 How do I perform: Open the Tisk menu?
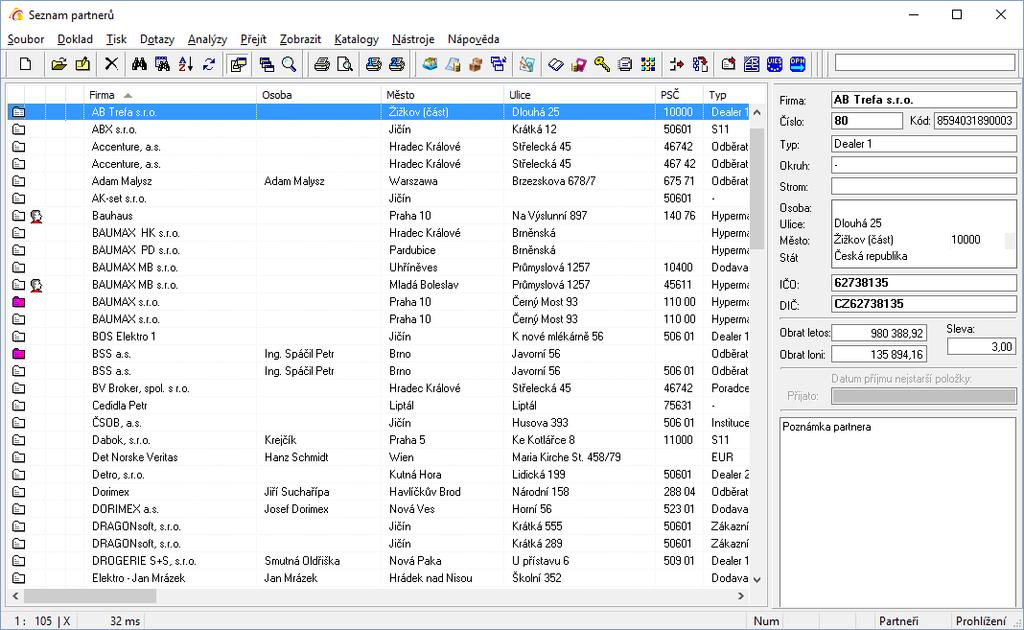(116, 39)
